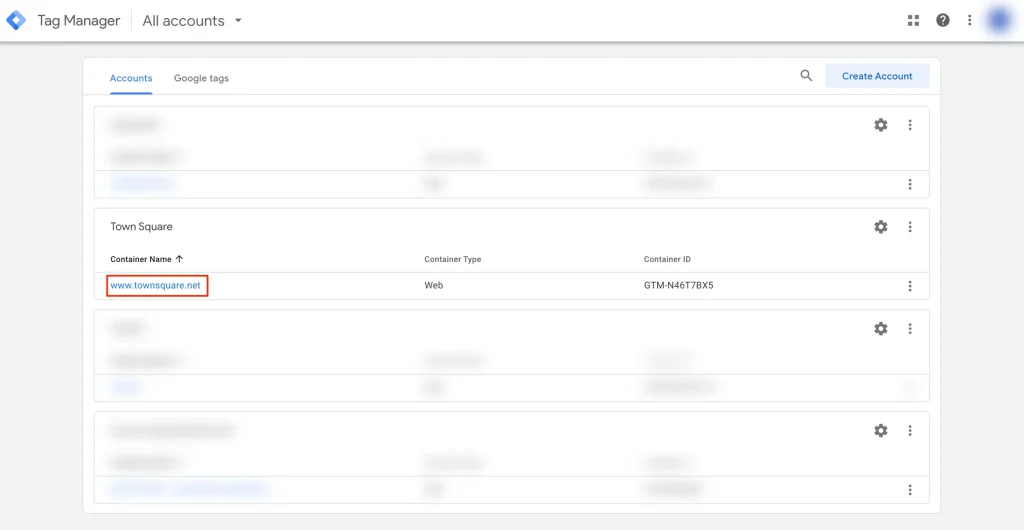Screen dimensions: 1024x530
Task: Open container row menu in topmost account card
Action: pyautogui.click(x=910, y=184)
